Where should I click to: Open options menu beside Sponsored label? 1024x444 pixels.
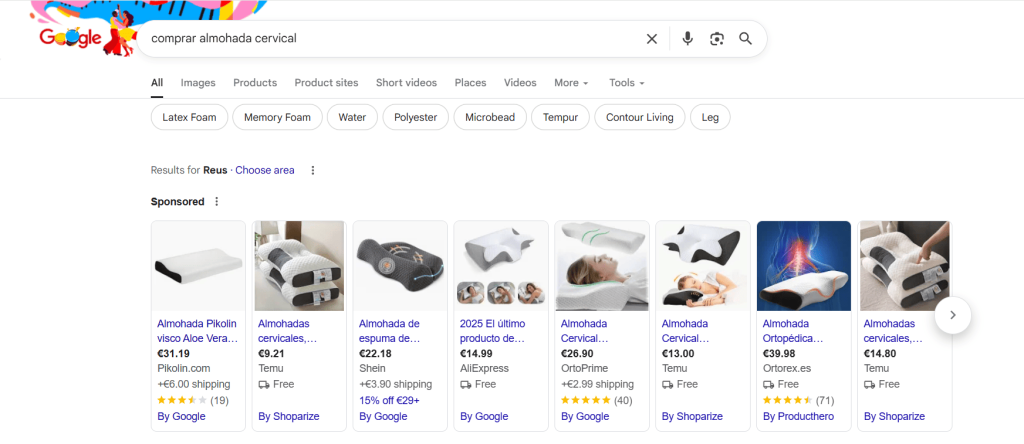tap(216, 201)
